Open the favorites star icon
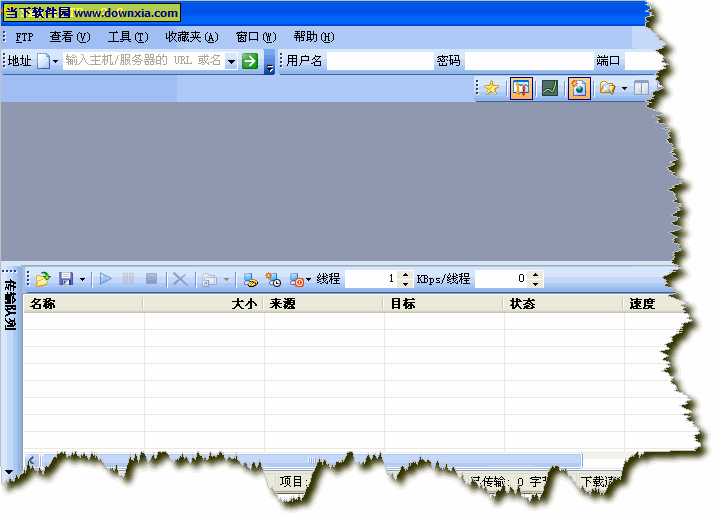Image resolution: width=713 pixels, height=514 pixels. click(491, 88)
